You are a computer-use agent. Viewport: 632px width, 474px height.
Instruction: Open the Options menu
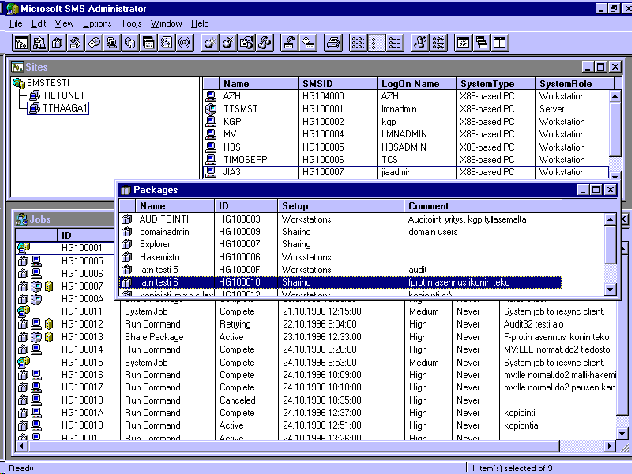point(97,24)
